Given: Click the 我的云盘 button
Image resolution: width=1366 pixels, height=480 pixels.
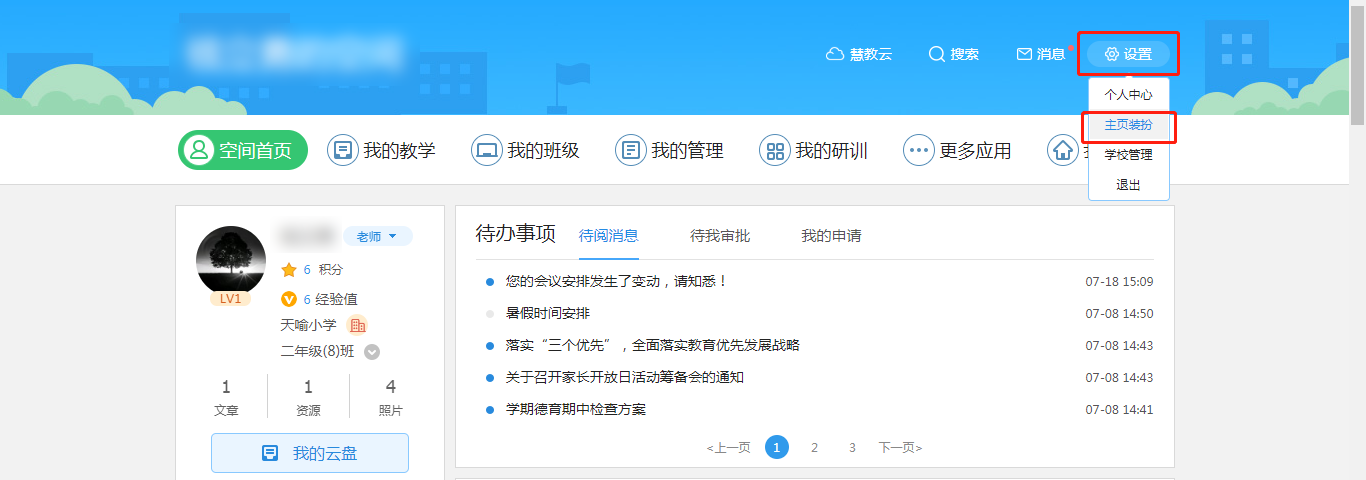Looking at the screenshot, I should pyautogui.click(x=310, y=453).
